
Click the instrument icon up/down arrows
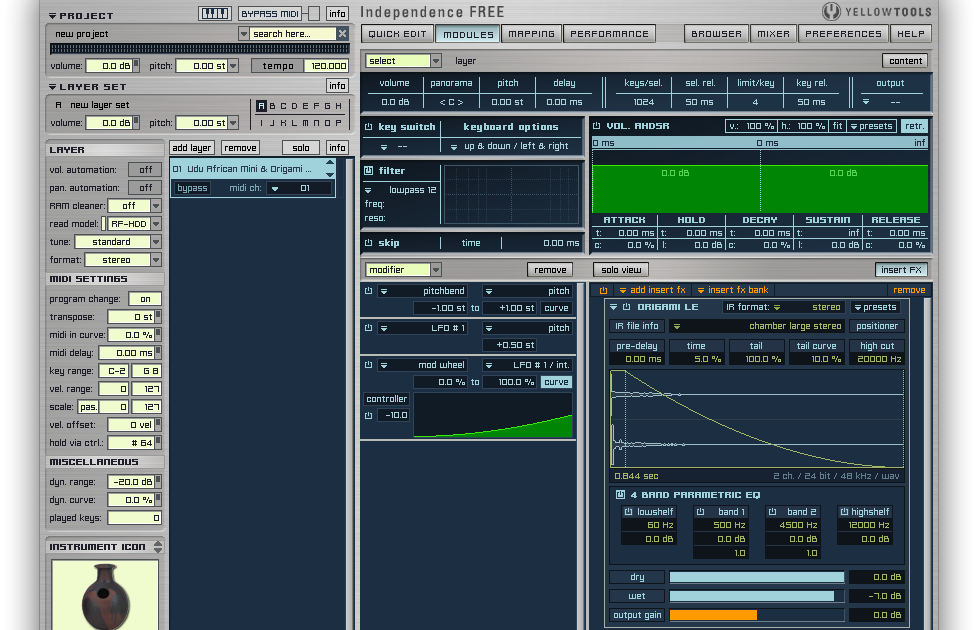coord(158,547)
